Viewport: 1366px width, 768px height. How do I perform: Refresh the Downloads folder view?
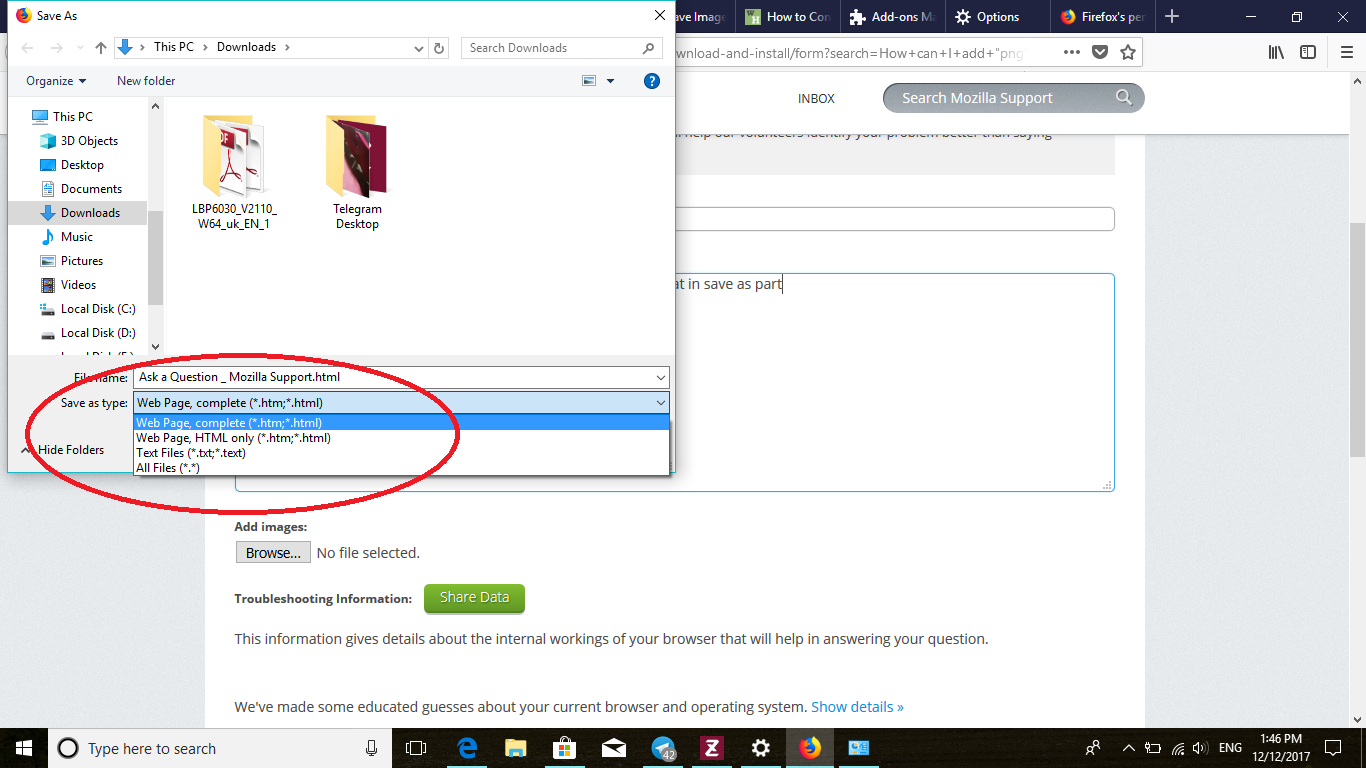440,47
